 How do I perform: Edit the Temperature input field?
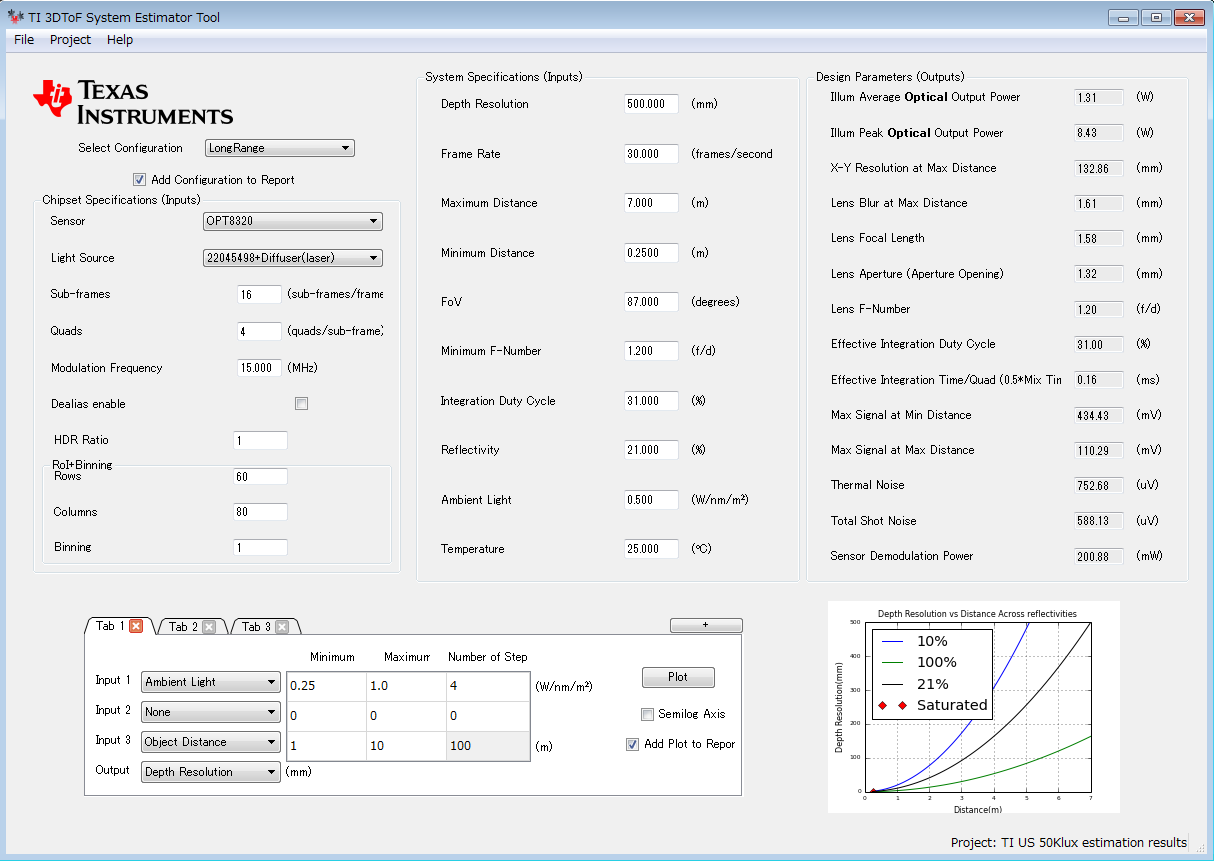[652, 549]
